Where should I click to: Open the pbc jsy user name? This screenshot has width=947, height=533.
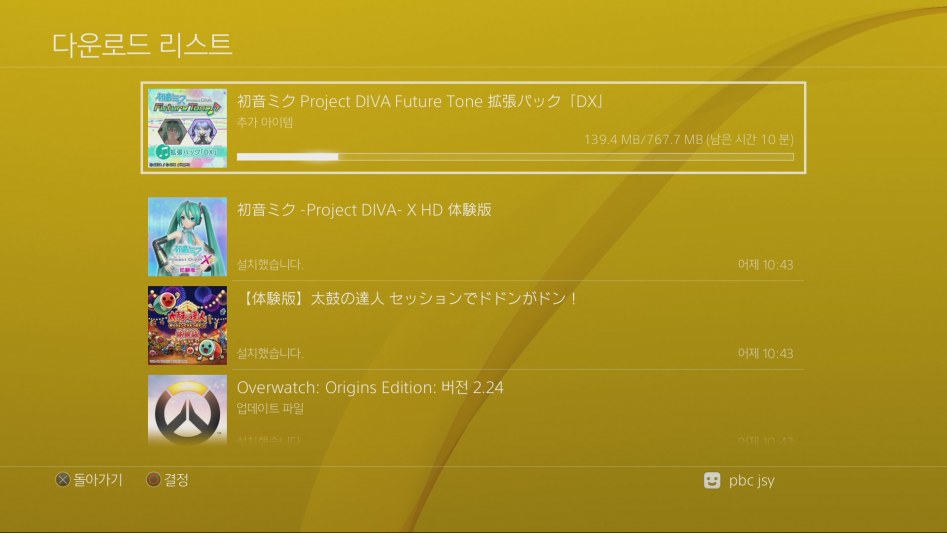click(751, 480)
